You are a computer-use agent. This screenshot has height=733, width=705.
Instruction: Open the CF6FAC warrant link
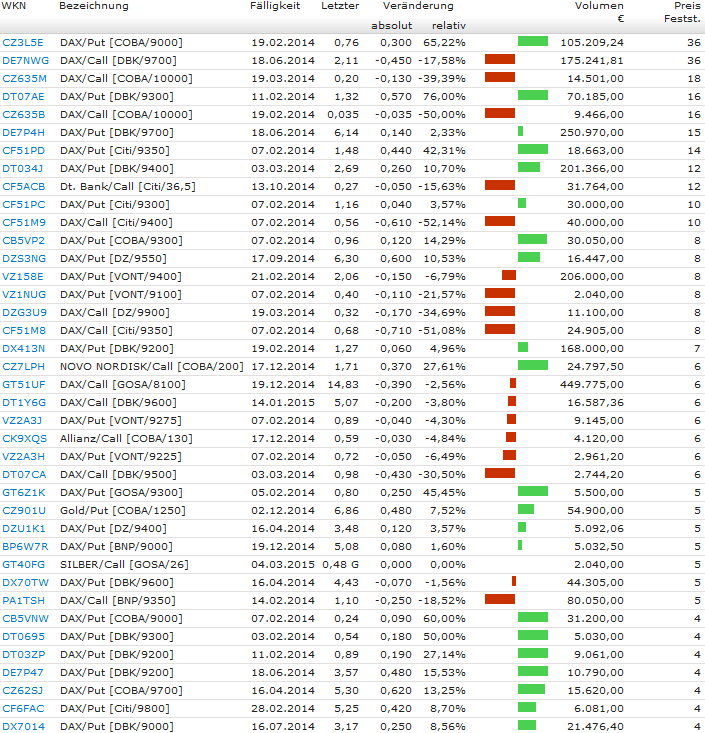click(x=23, y=709)
